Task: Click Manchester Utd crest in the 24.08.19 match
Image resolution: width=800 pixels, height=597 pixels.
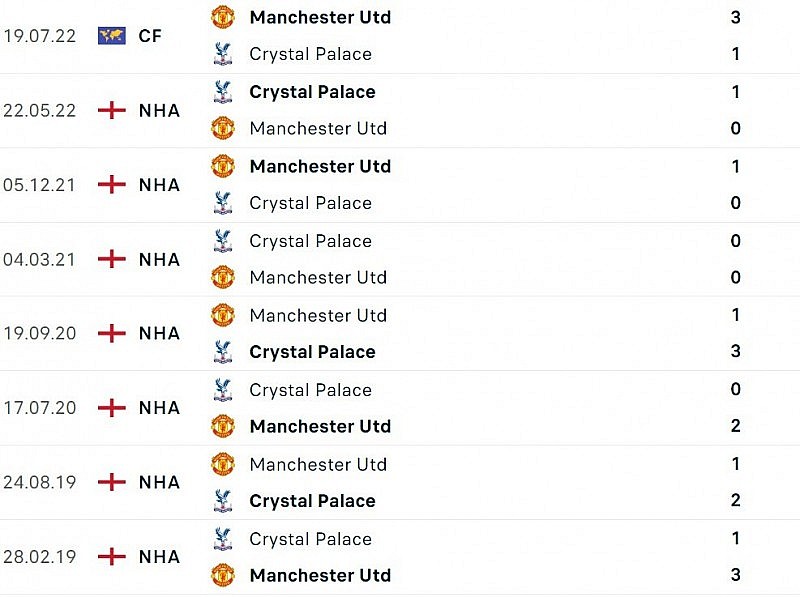Action: (222, 464)
